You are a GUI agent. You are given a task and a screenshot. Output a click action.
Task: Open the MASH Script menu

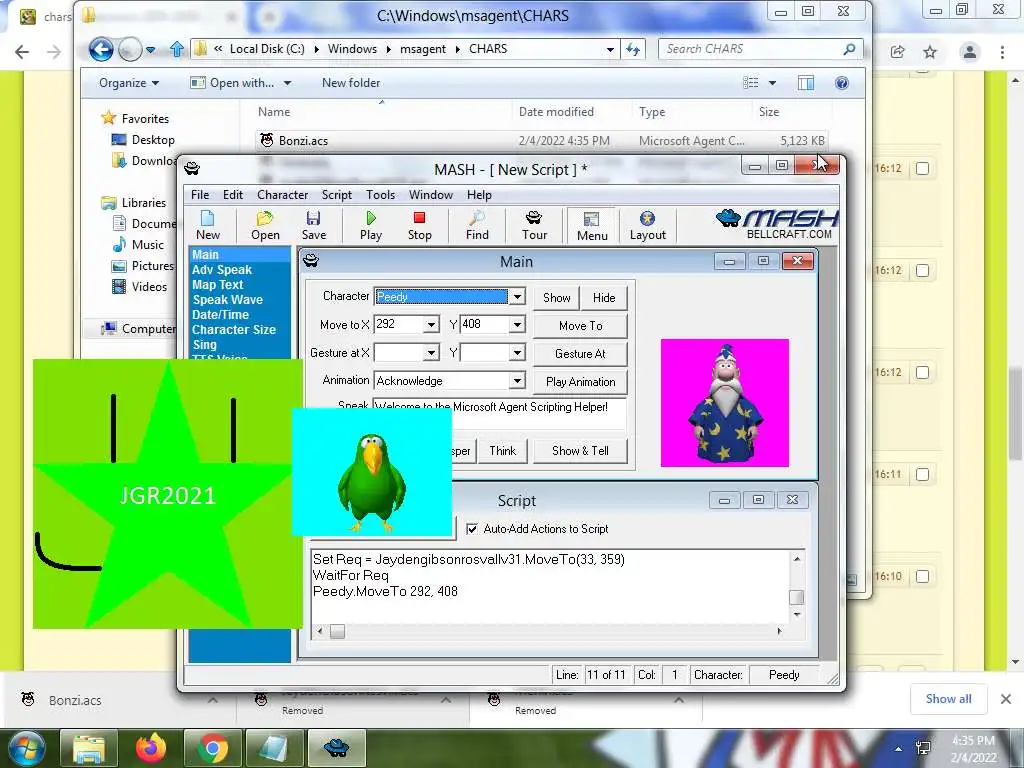pyautogui.click(x=336, y=195)
